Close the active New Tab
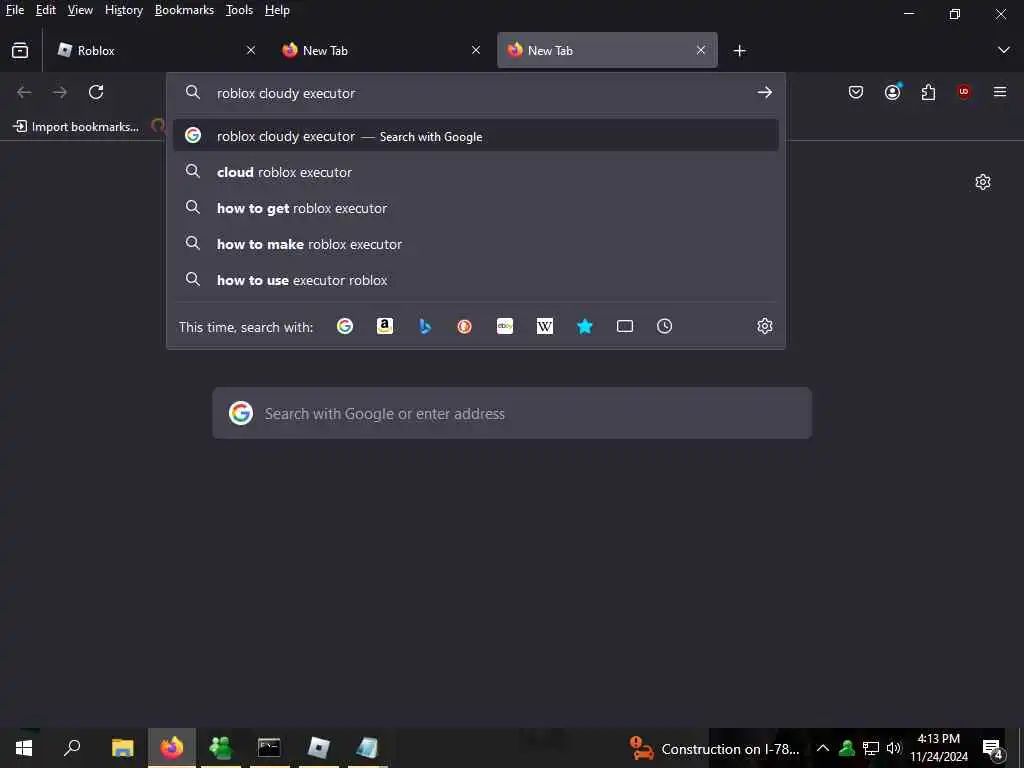Viewport: 1024px width, 768px height. click(701, 50)
